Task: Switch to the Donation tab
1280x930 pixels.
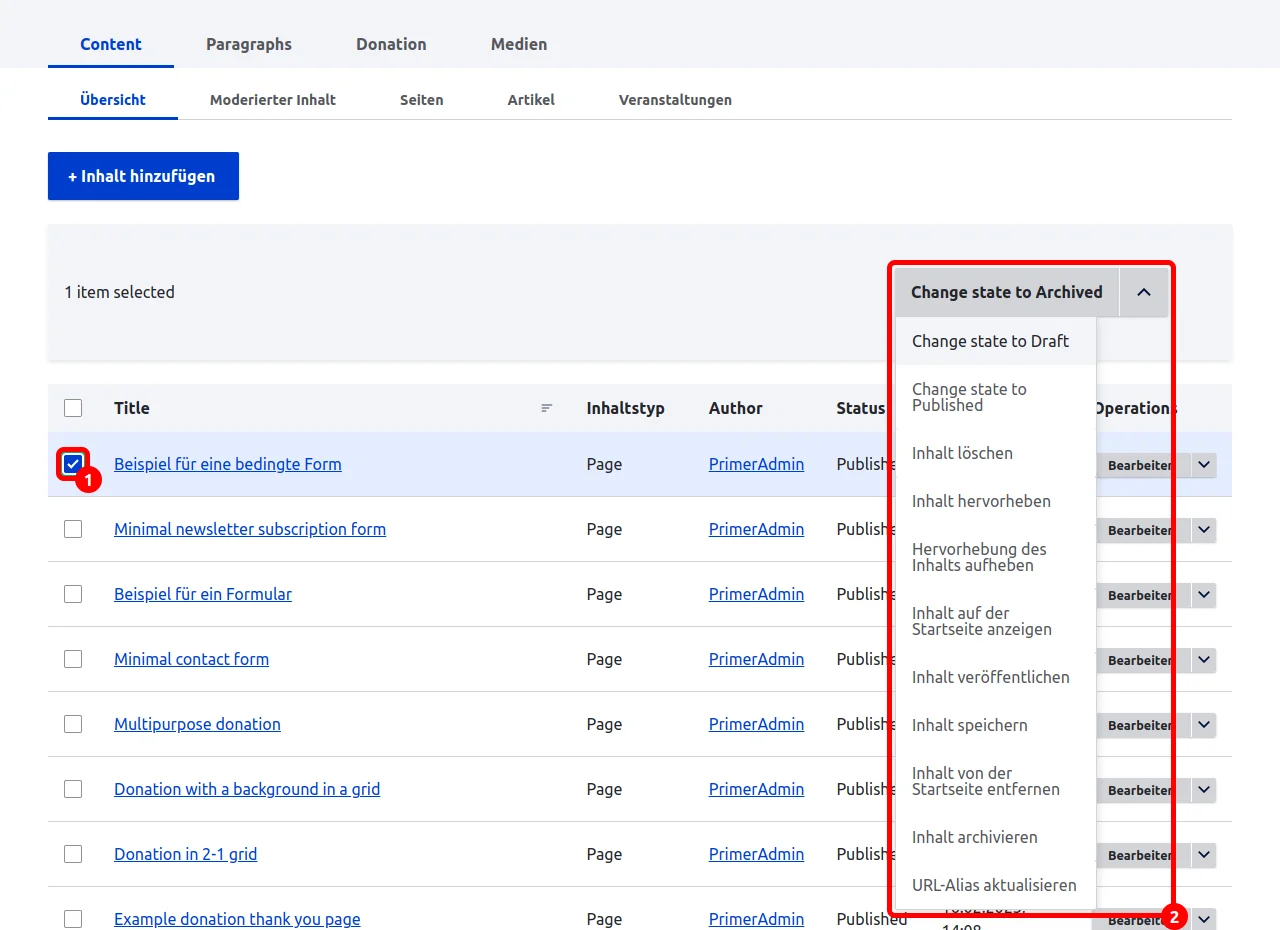Action: pyautogui.click(x=391, y=44)
